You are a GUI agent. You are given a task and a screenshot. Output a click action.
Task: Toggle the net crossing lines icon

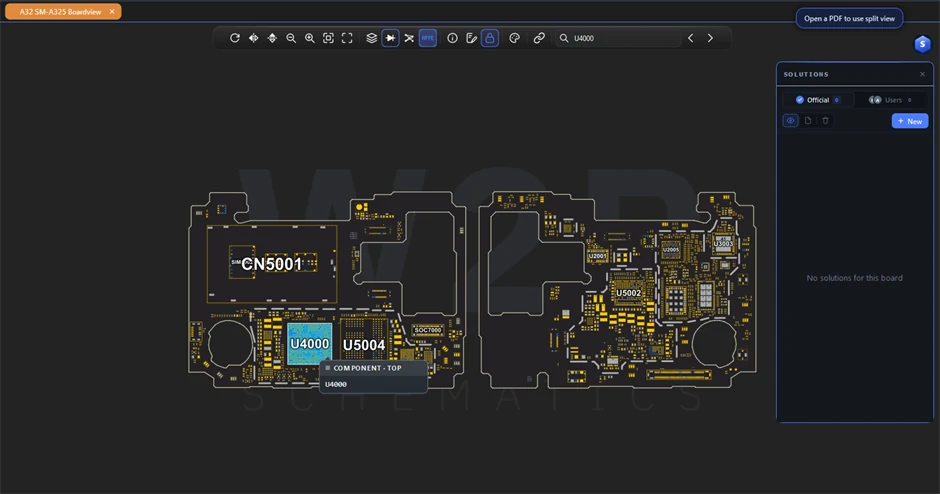(x=409, y=38)
